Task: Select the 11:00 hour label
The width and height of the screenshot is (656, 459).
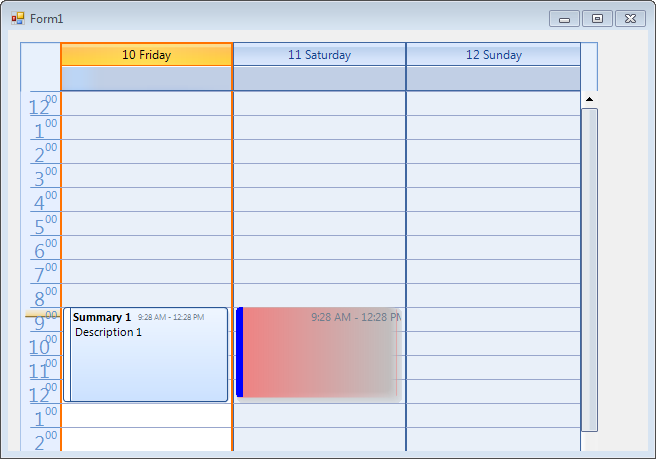Action: coord(44,368)
